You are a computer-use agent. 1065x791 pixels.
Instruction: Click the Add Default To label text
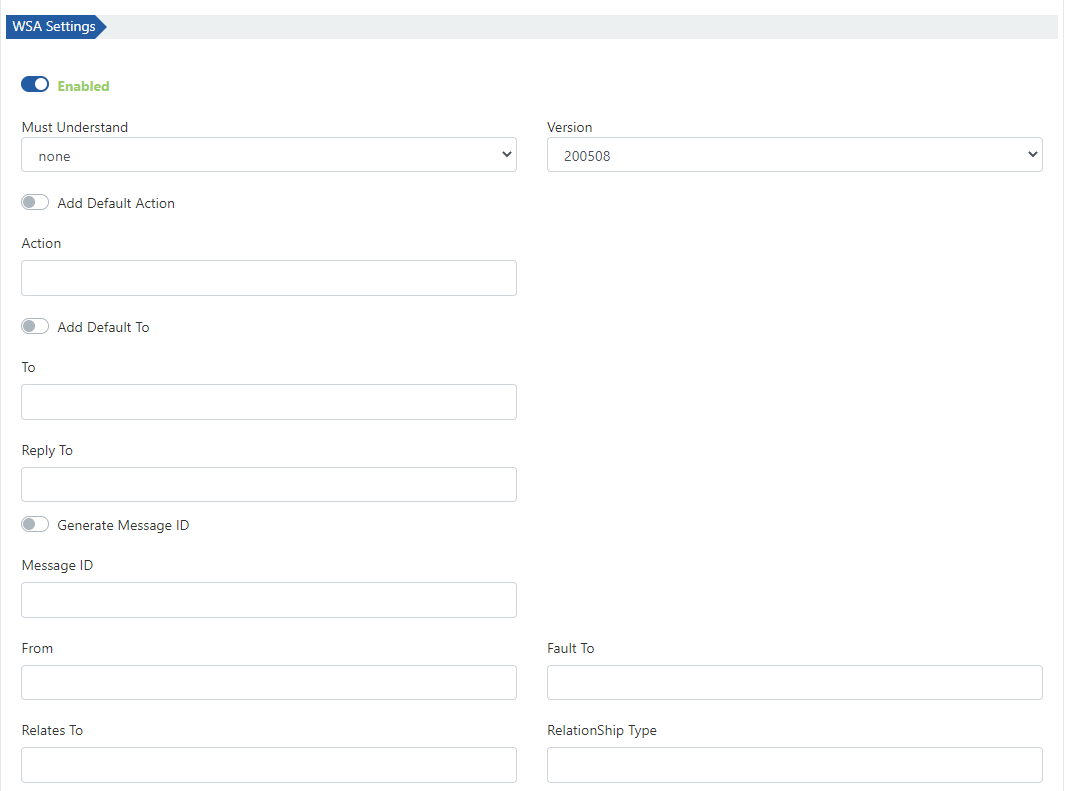[x=103, y=327]
